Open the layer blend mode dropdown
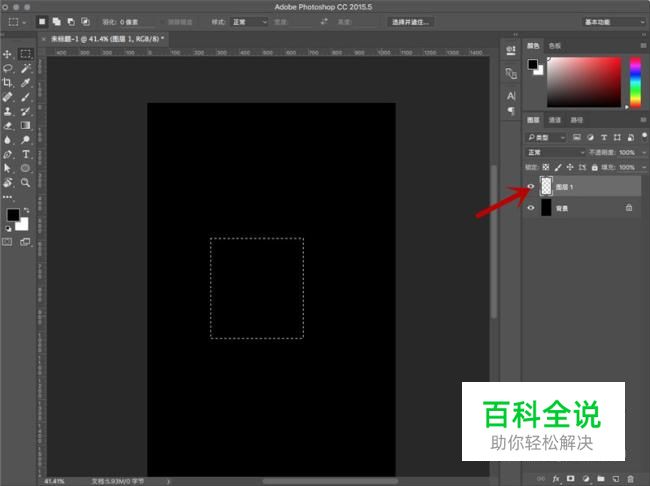 555,153
